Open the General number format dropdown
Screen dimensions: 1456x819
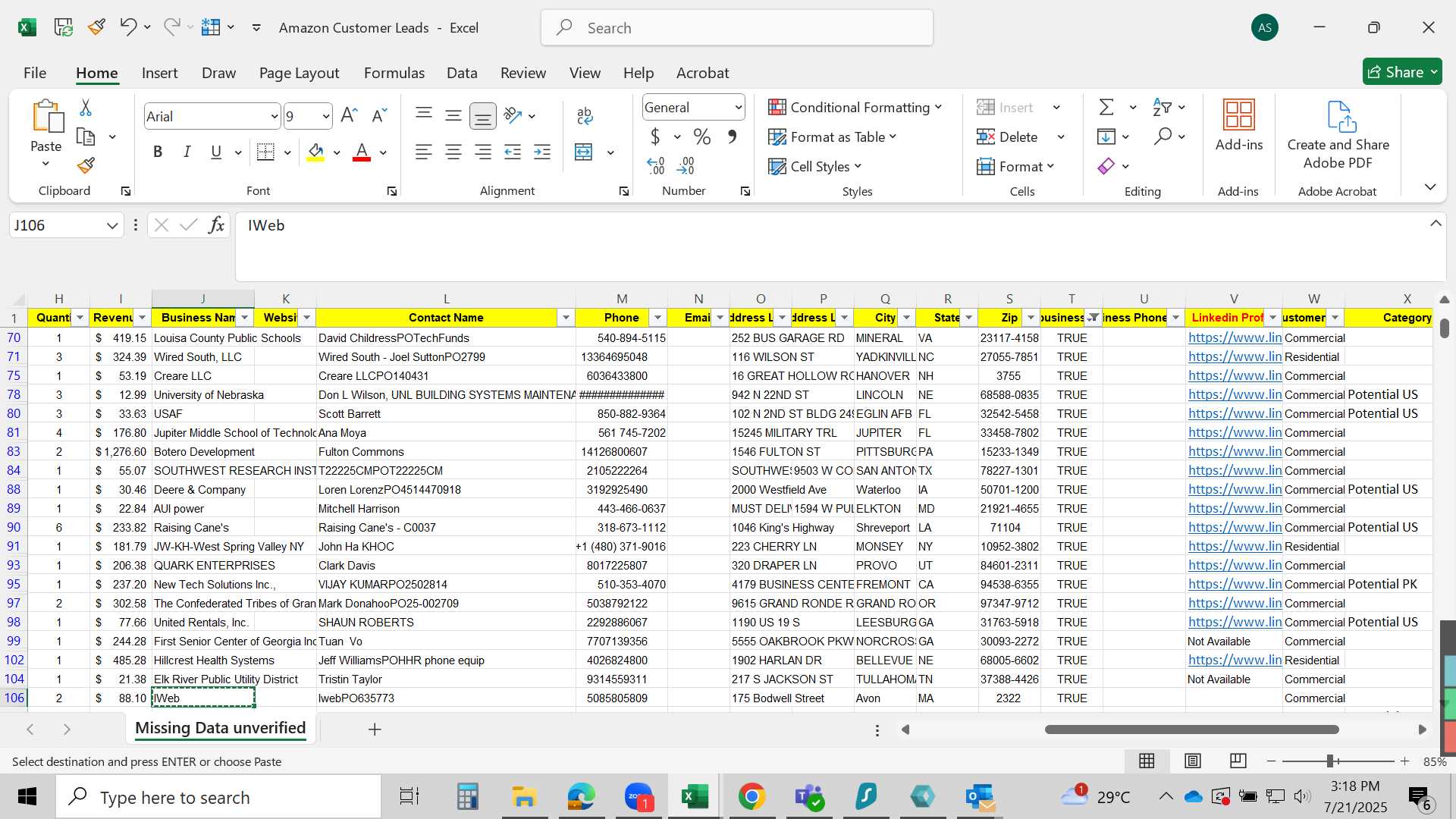pos(738,107)
